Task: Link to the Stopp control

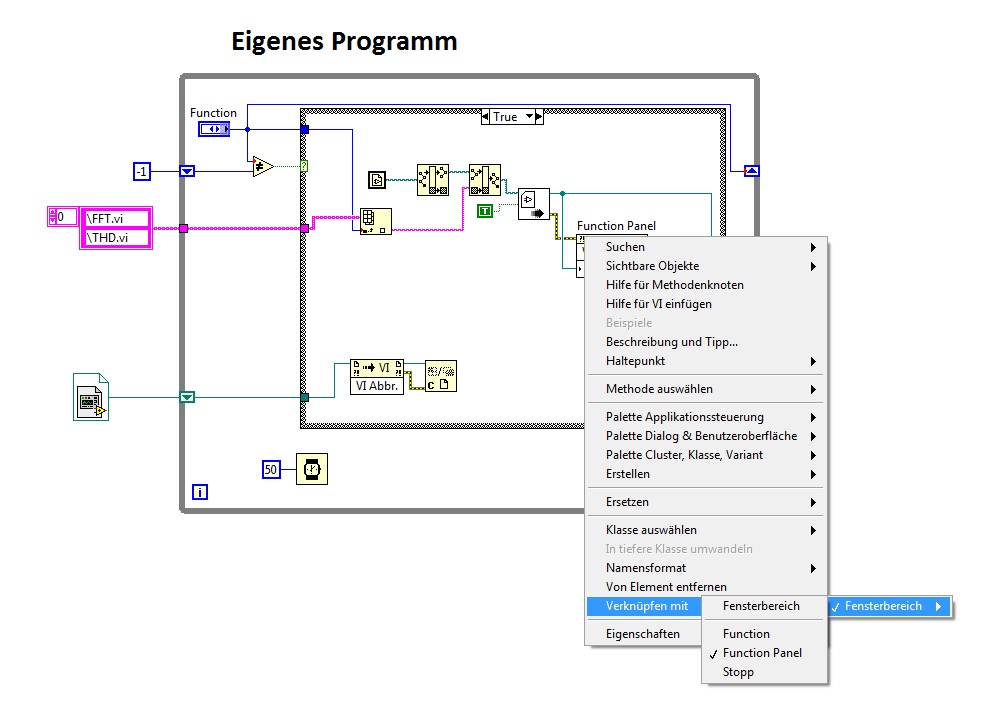Action: [x=765, y=672]
